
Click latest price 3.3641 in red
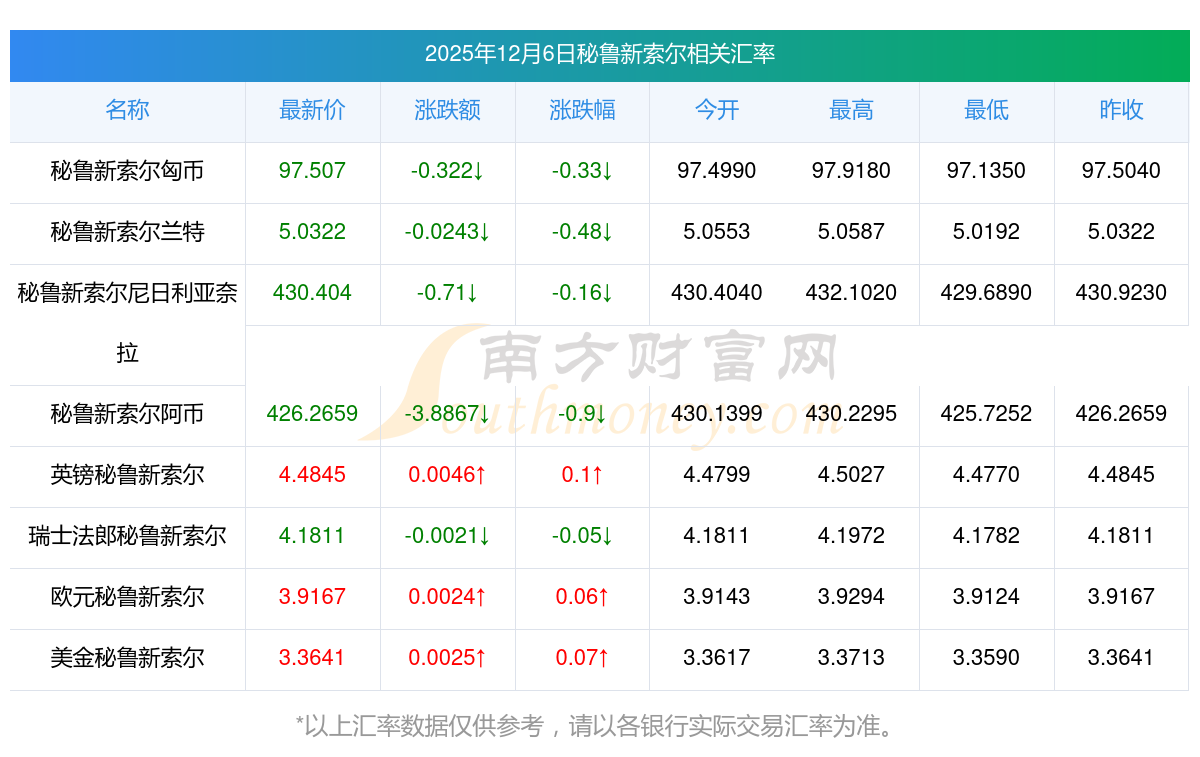(312, 658)
